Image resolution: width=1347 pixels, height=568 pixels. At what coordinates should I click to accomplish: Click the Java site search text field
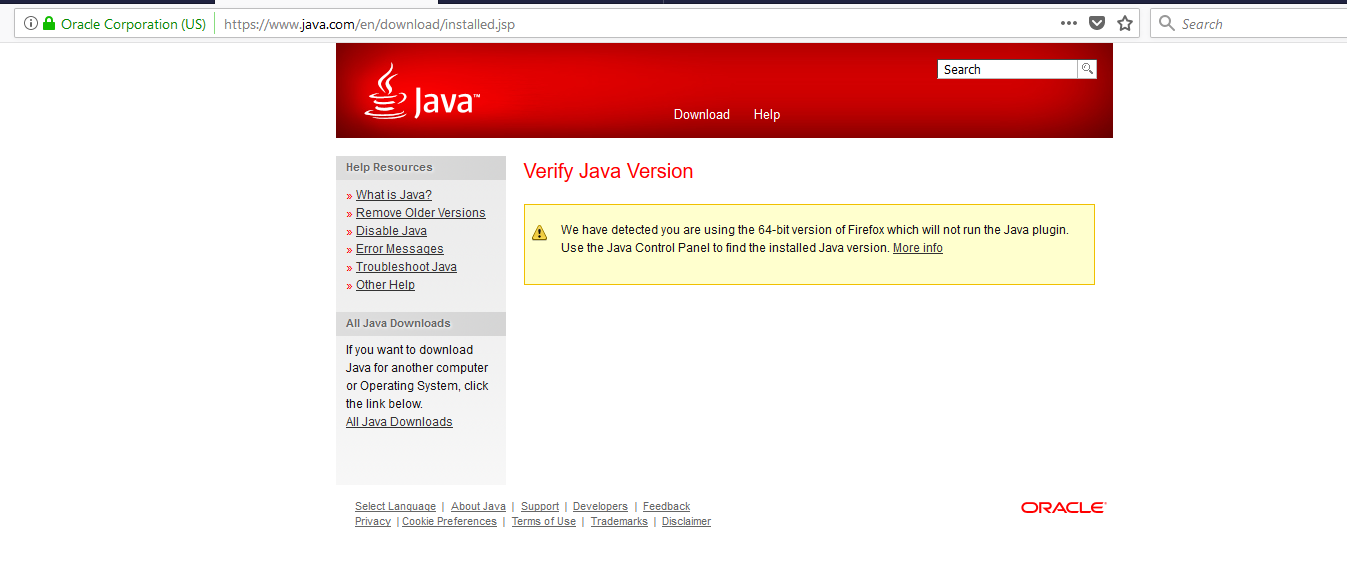tap(1006, 70)
